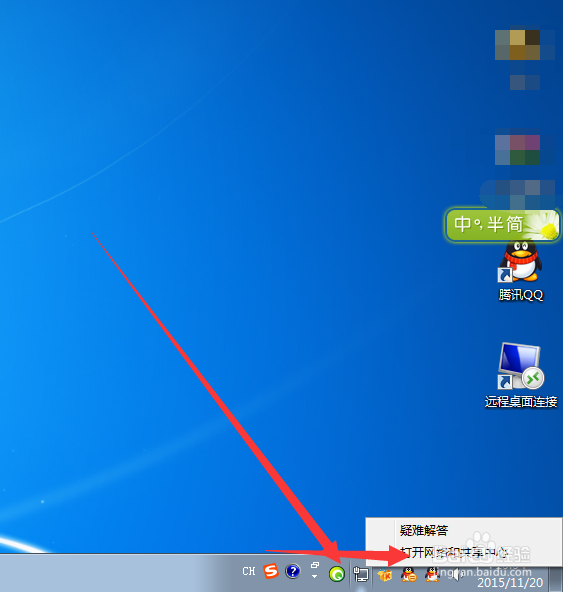563x592 pixels.
Task: Toggle 简 simplified Chinese on input bar
Action: [515, 225]
